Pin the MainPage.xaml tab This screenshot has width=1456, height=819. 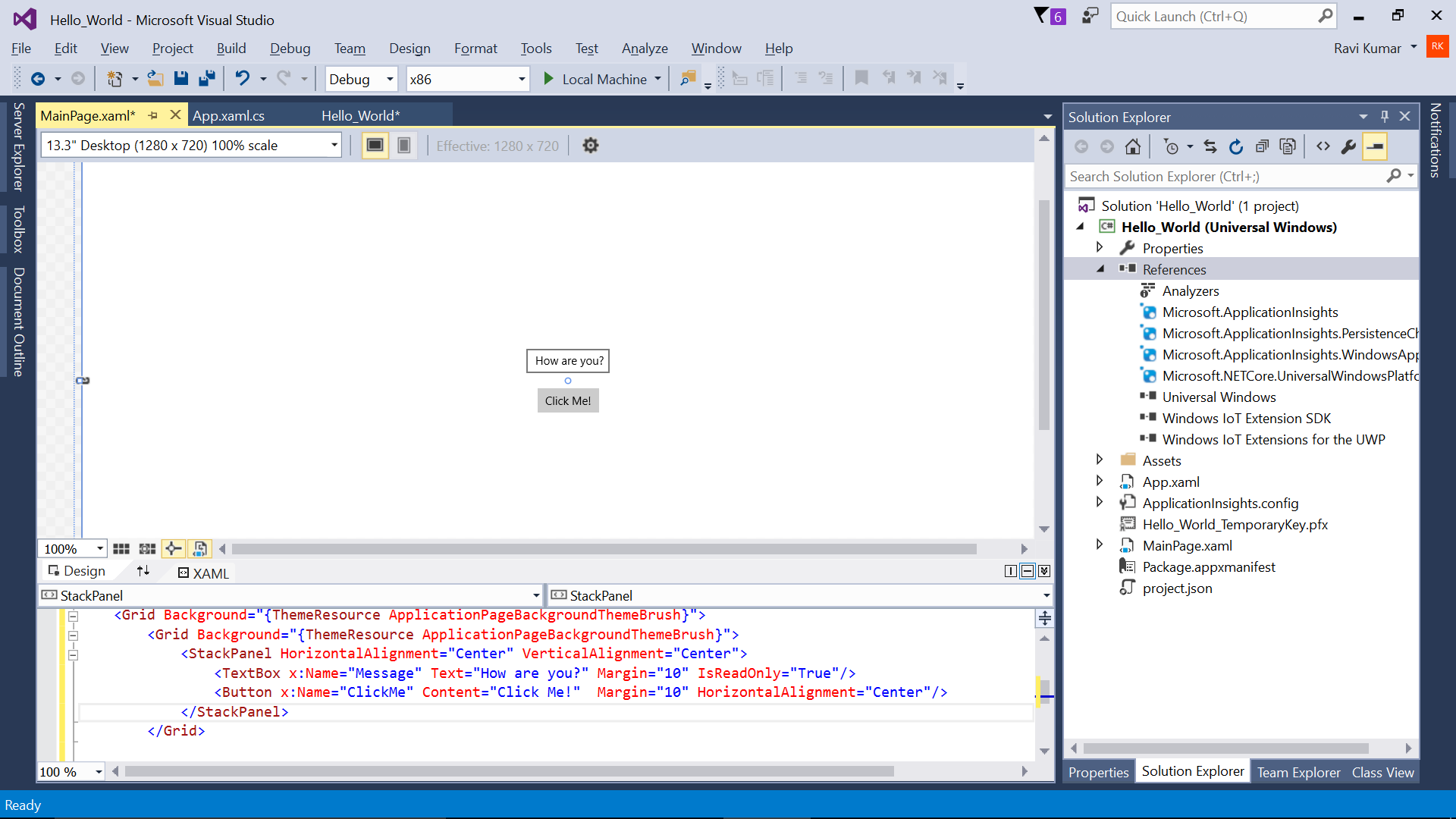(152, 115)
